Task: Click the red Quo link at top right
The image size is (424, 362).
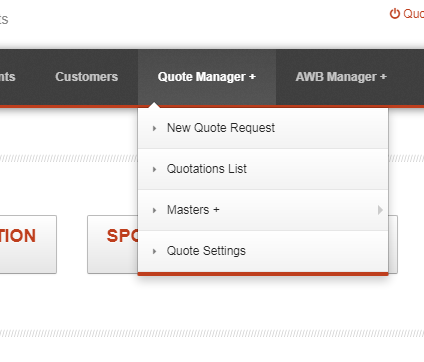Action: [413, 14]
